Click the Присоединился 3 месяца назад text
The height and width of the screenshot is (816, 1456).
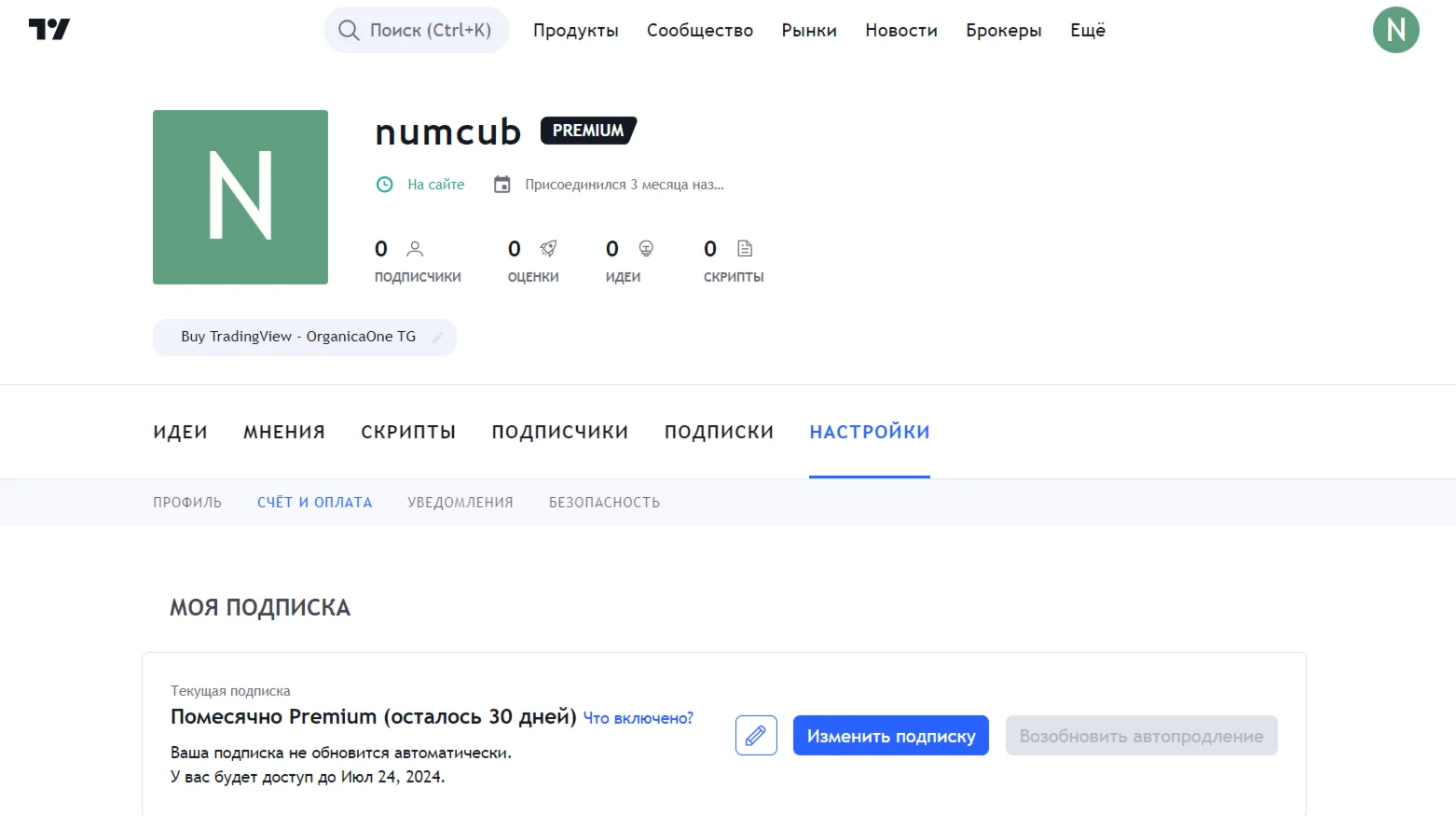pos(625,185)
